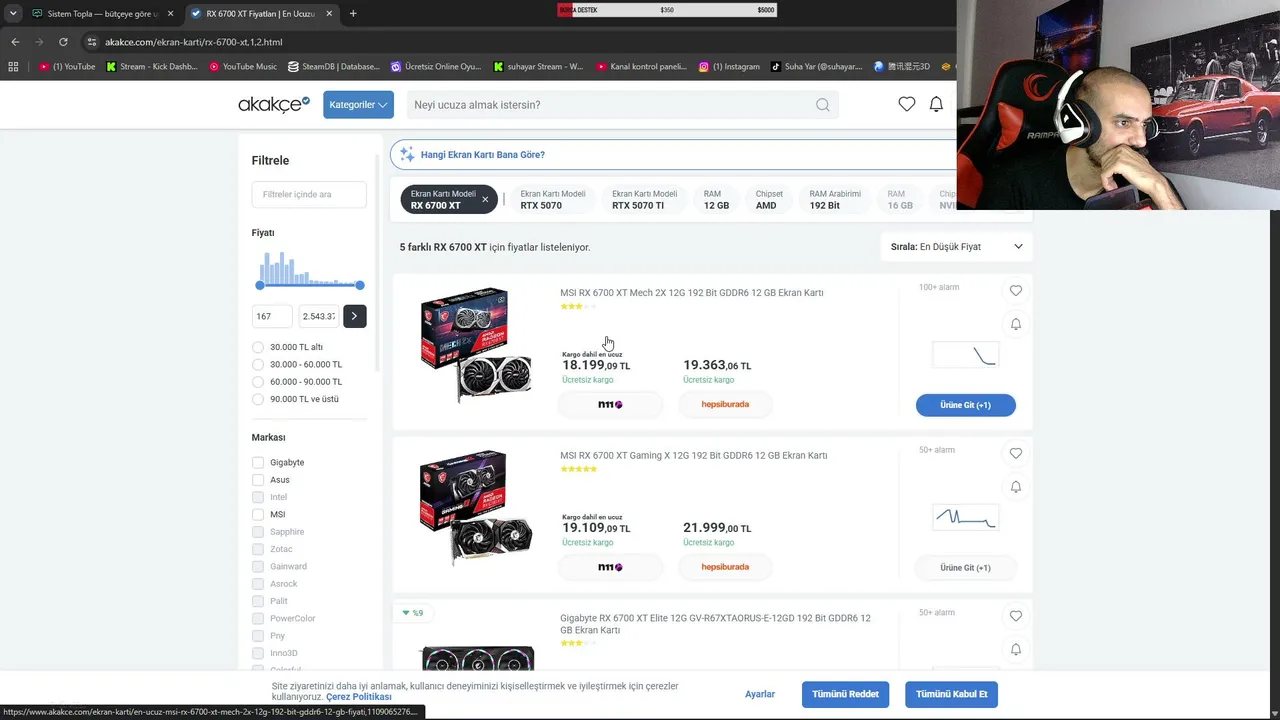Screen dimensions: 1280x720
Task: Set price alarm for MSI Mech 2X
Action: (x=1016, y=324)
